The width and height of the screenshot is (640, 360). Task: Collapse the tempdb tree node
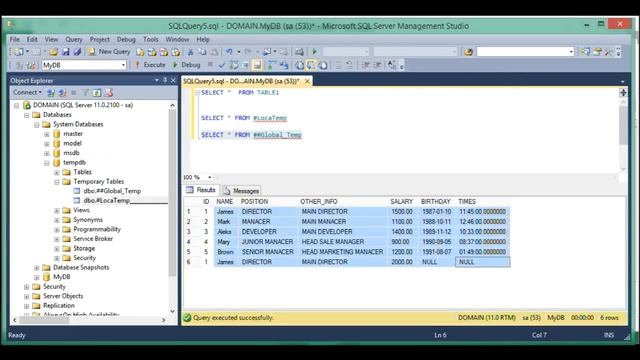click(x=47, y=162)
